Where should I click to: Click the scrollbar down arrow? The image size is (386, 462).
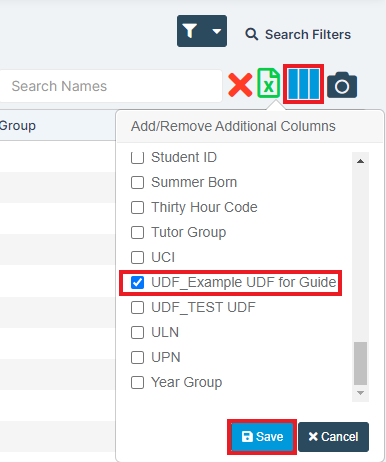pyautogui.click(x=360, y=393)
